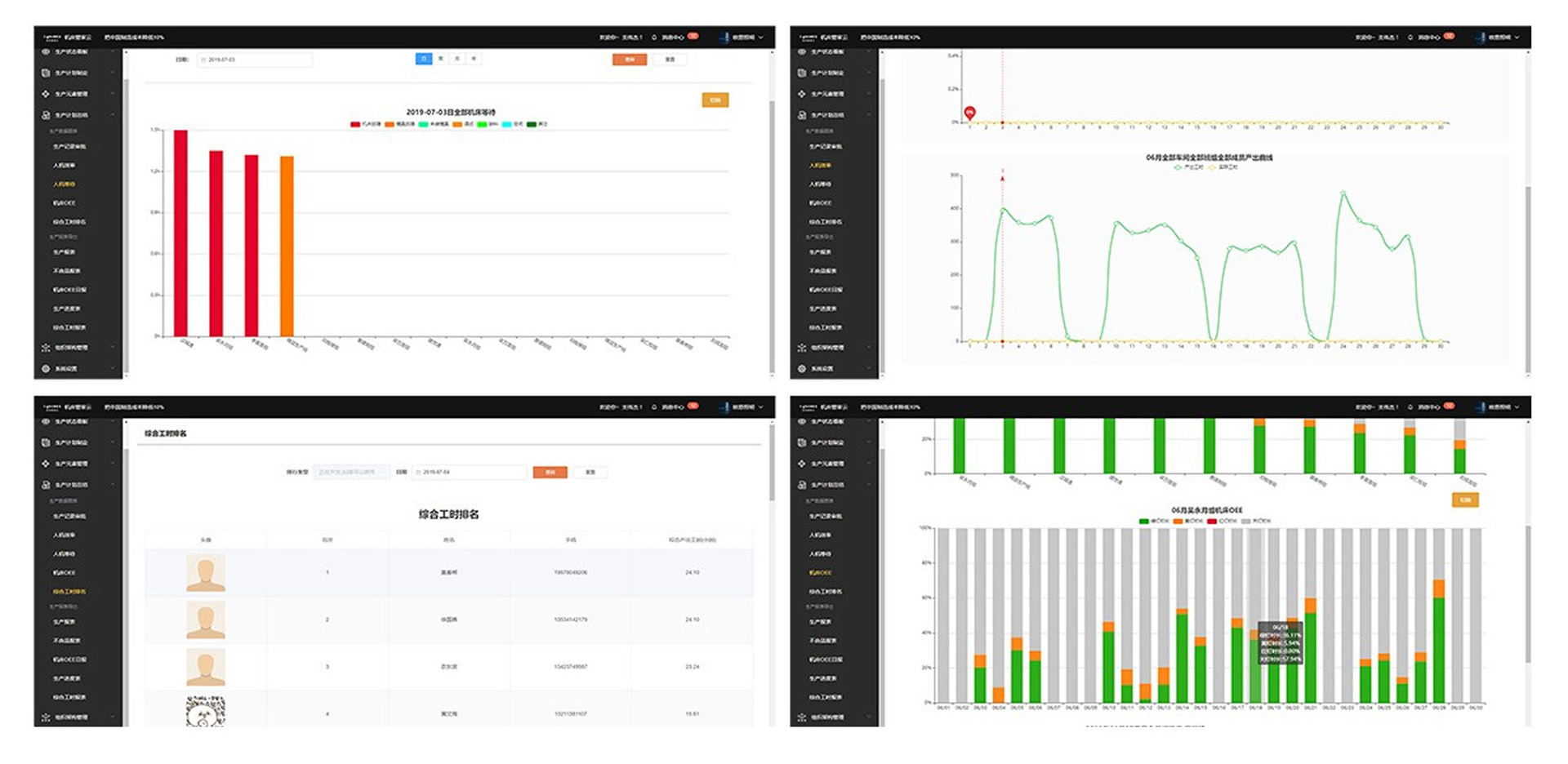Click the mint green legend swatch in the bar chart

(x=424, y=124)
